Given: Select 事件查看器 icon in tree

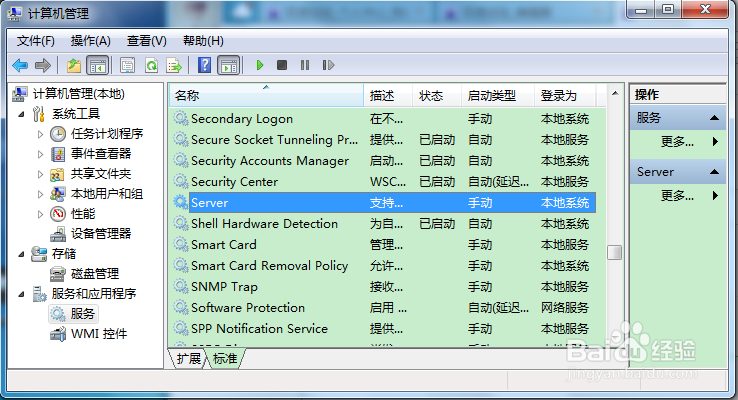Looking at the screenshot, I should [x=58, y=154].
